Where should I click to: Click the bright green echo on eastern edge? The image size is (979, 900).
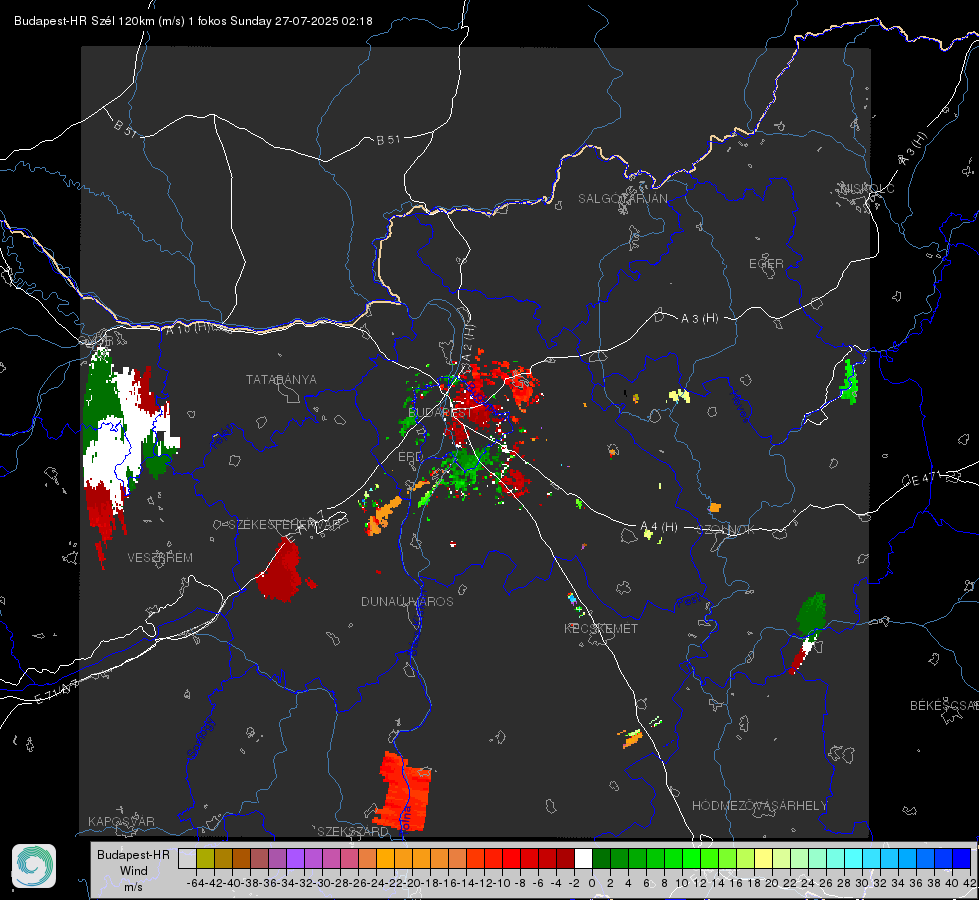[849, 382]
